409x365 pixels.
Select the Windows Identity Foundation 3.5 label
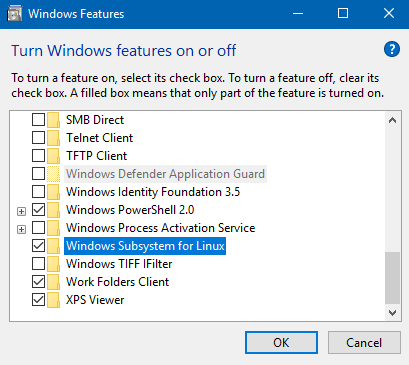153,192
